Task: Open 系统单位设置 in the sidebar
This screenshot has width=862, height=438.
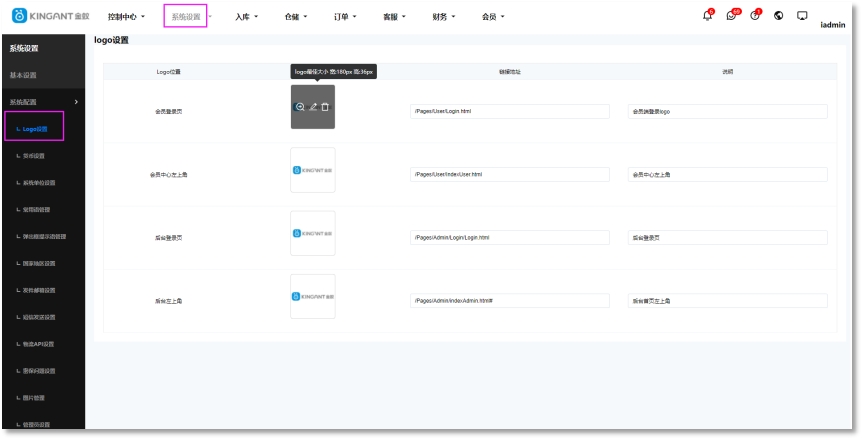Action: 38,183
